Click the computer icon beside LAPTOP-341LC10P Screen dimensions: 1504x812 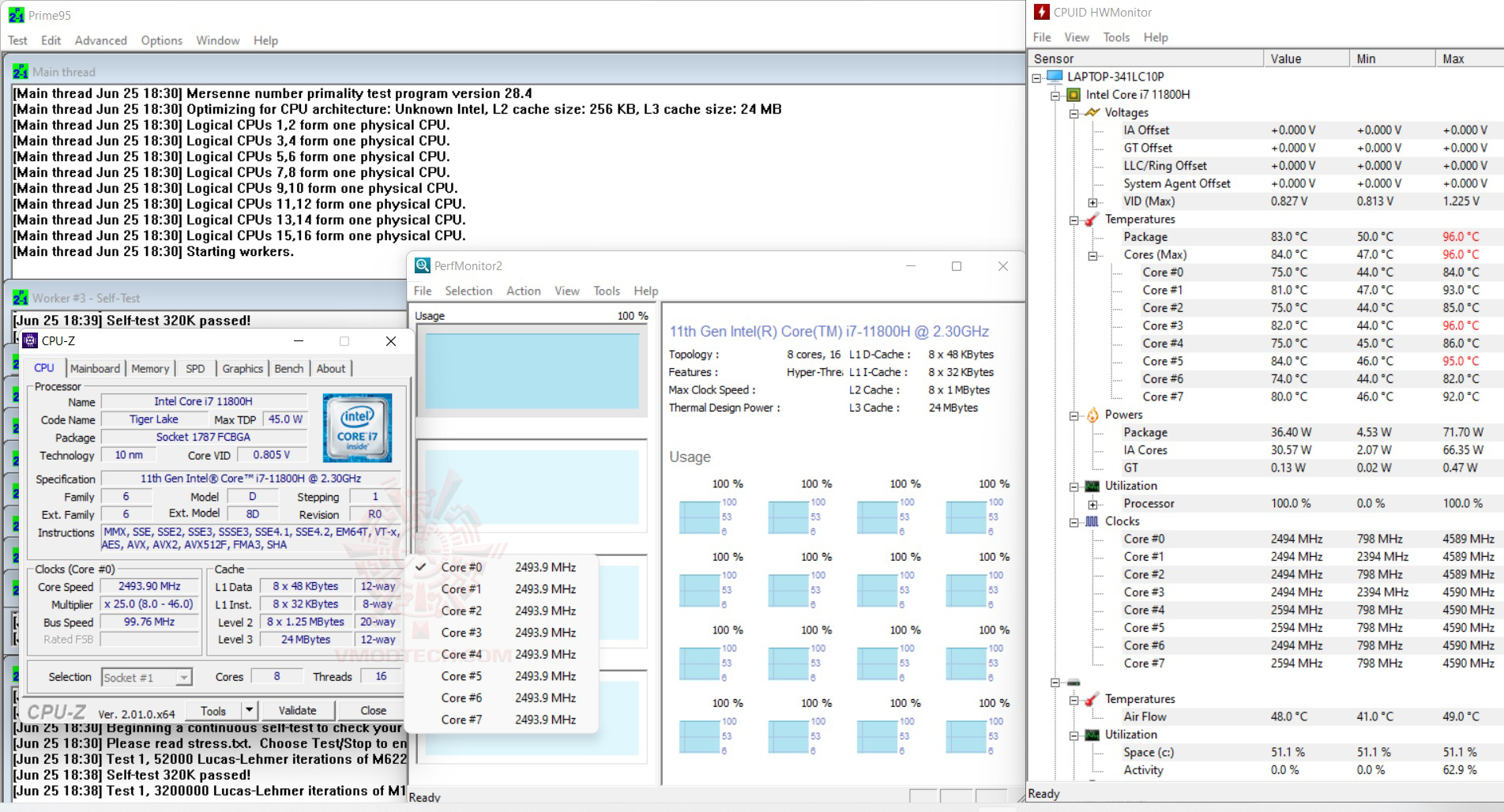click(x=1055, y=77)
